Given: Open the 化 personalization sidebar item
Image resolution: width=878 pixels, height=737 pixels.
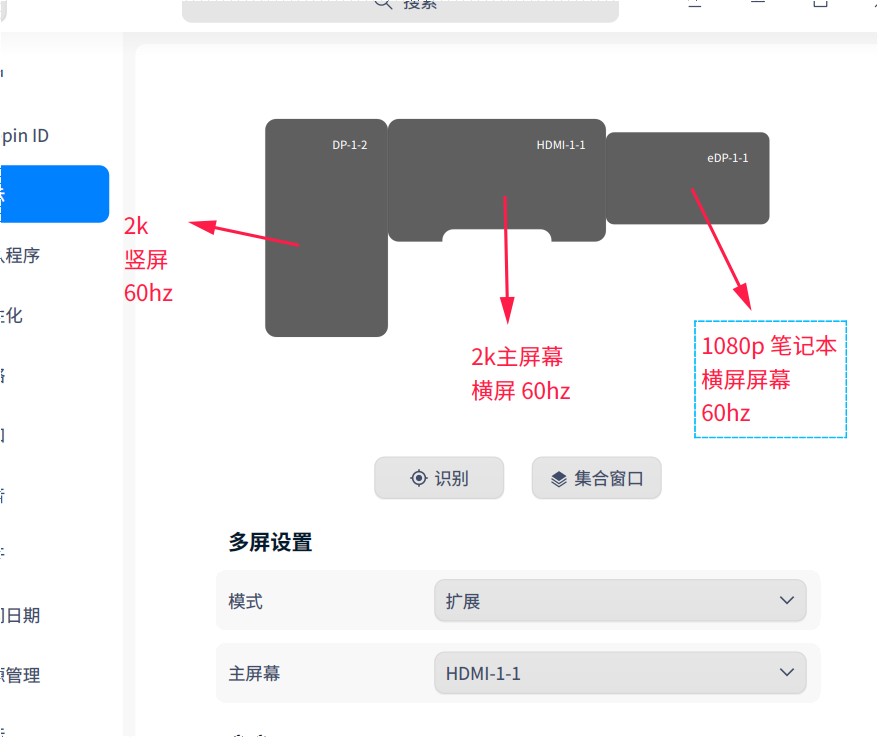Looking at the screenshot, I should pyautogui.click(x=11, y=315).
